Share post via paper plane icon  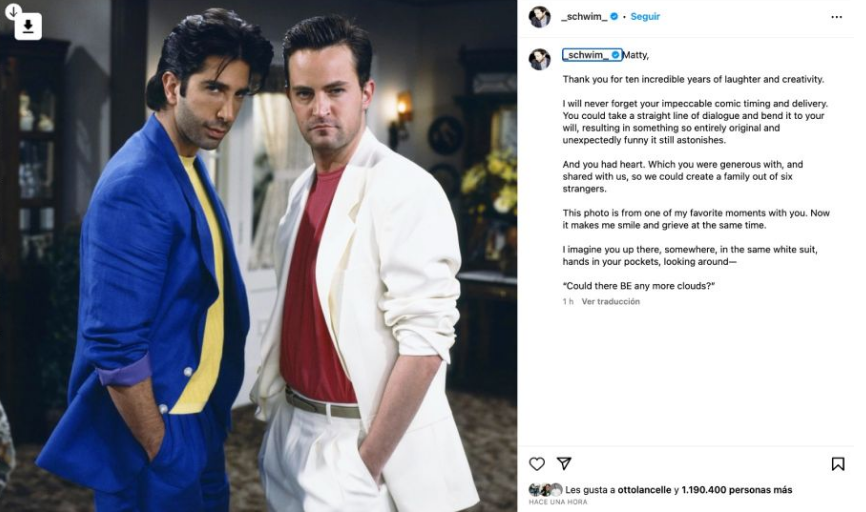[x=564, y=463]
